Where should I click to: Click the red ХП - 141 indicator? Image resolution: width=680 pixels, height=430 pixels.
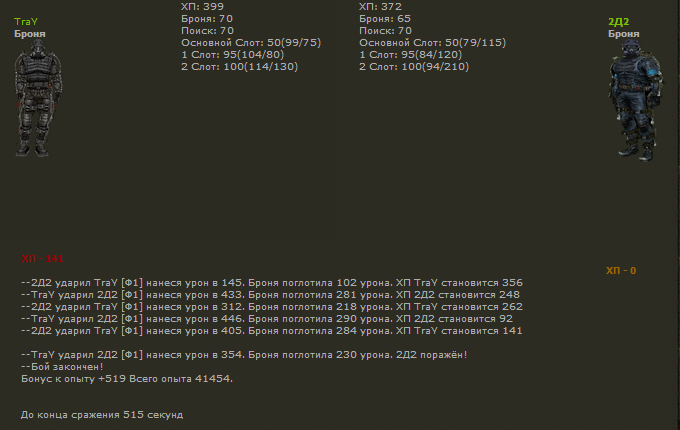point(41,259)
